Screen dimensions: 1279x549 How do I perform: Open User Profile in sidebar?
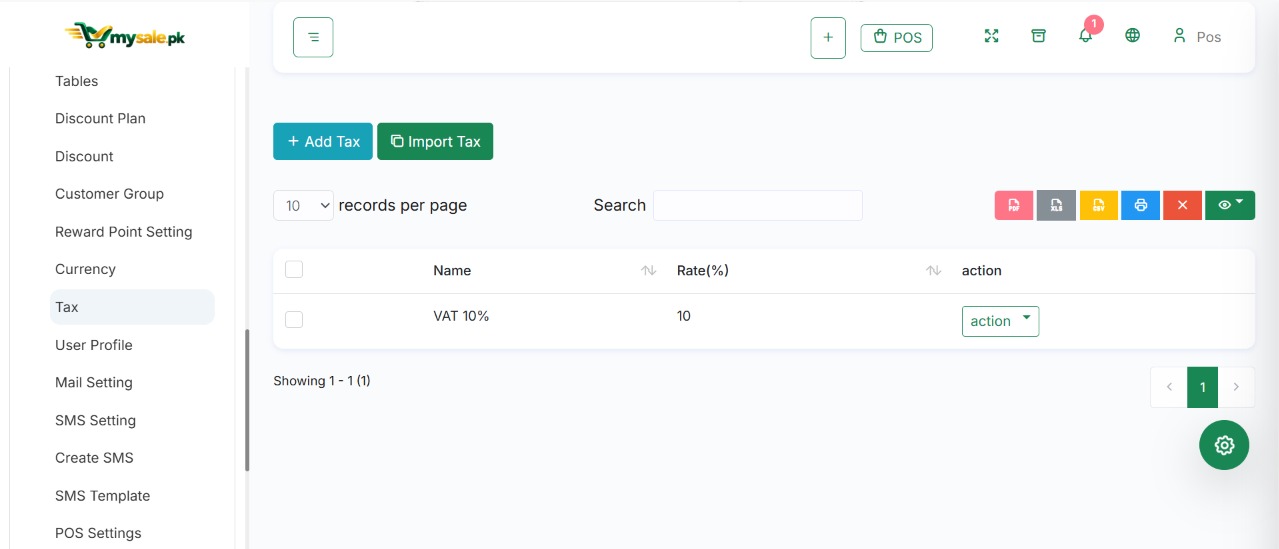[94, 345]
